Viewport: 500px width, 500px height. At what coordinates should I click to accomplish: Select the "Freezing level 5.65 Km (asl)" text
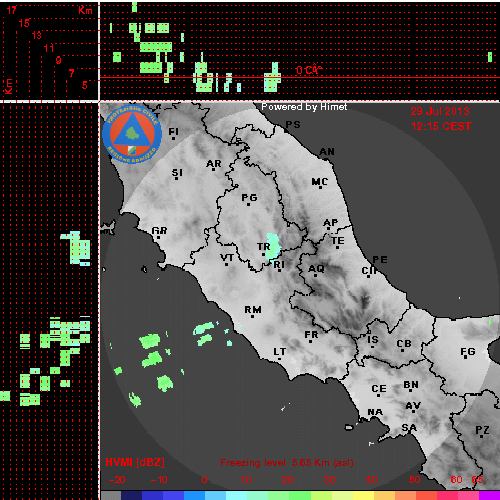[x=287, y=463]
